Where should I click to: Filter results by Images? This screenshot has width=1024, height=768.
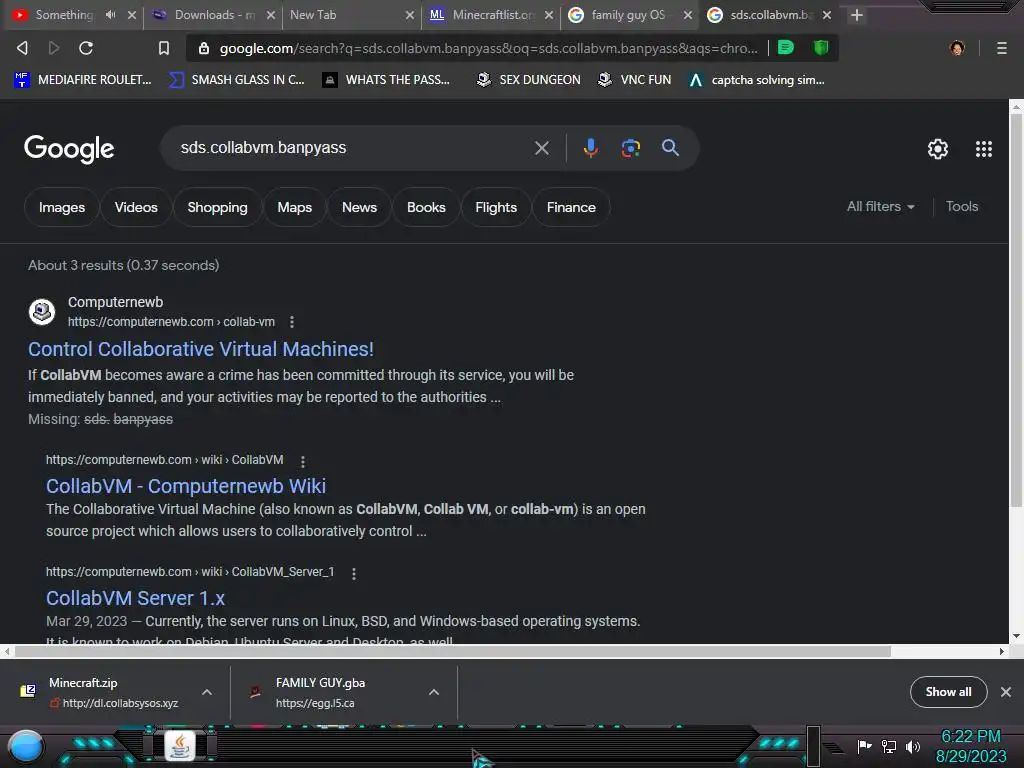pyautogui.click(x=61, y=207)
